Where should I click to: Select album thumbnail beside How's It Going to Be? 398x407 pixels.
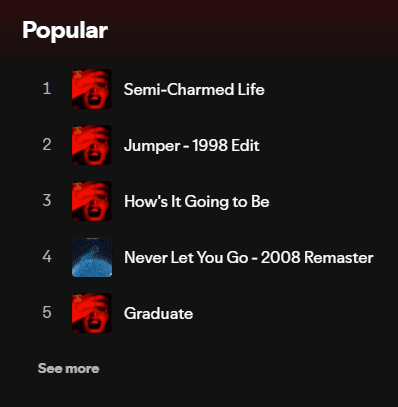pos(92,201)
